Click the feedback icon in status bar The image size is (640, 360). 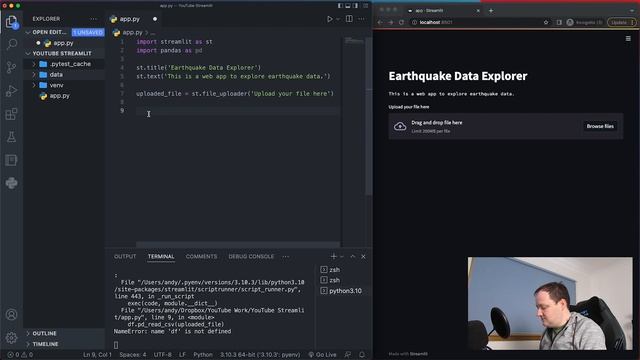(348, 355)
